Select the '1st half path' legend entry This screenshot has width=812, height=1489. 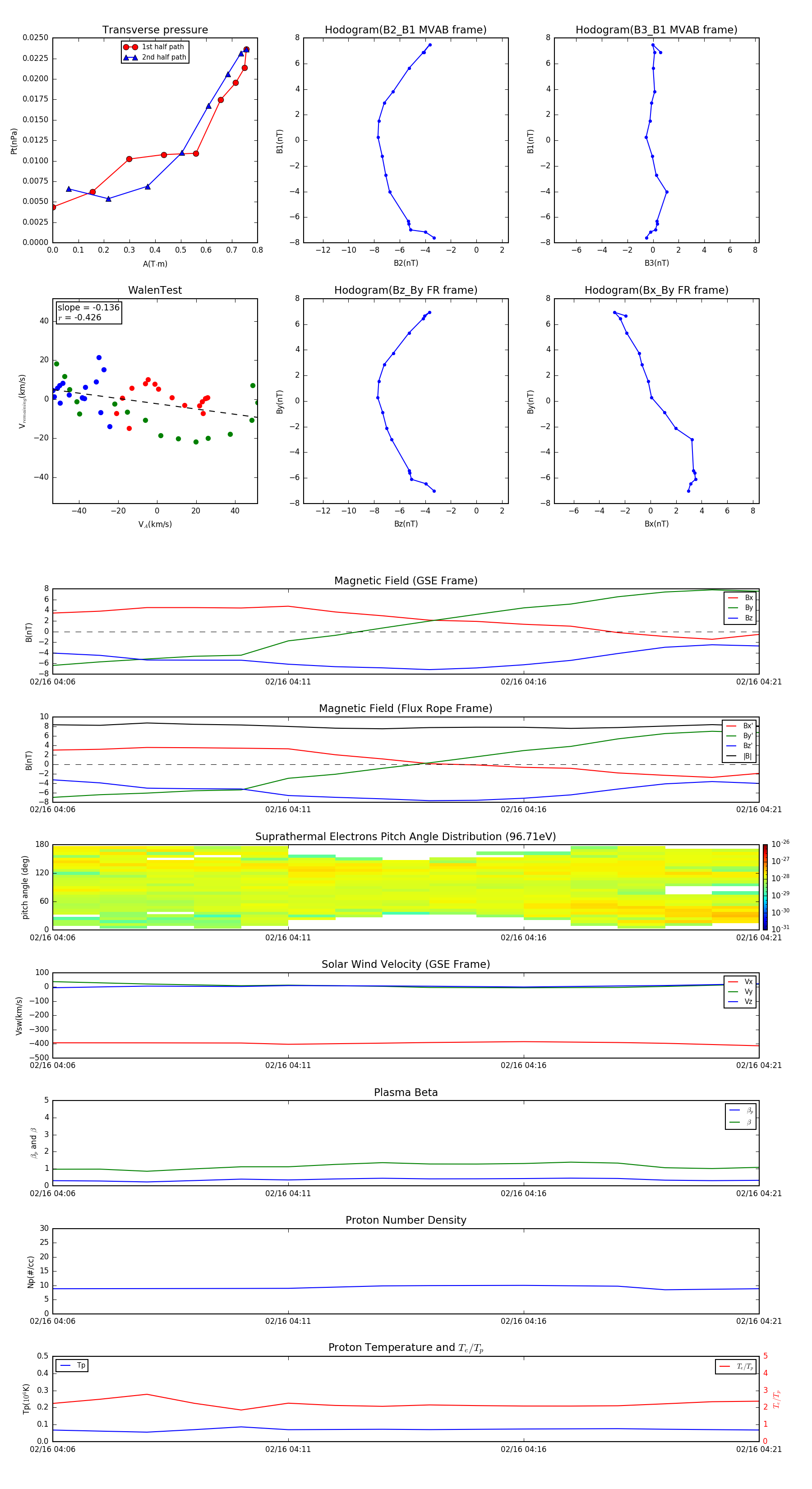point(154,47)
